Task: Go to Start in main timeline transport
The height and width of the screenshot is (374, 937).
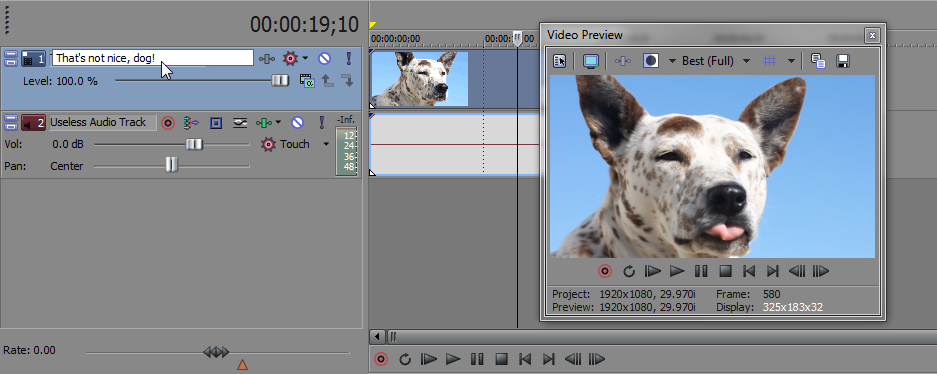Action: (525, 359)
